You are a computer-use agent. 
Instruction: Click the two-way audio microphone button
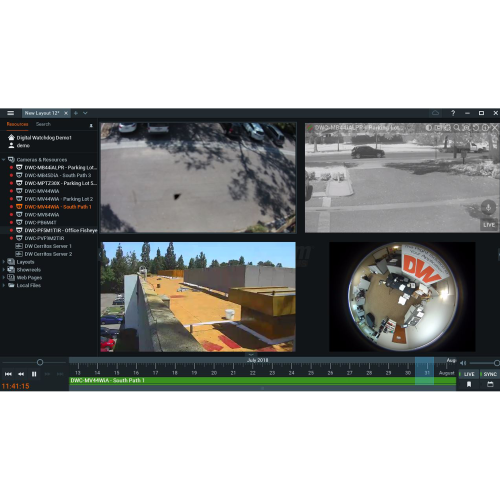click(488, 207)
